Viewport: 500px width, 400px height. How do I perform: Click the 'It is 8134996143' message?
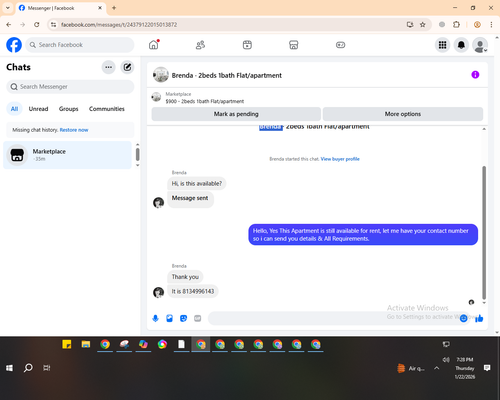point(193,291)
